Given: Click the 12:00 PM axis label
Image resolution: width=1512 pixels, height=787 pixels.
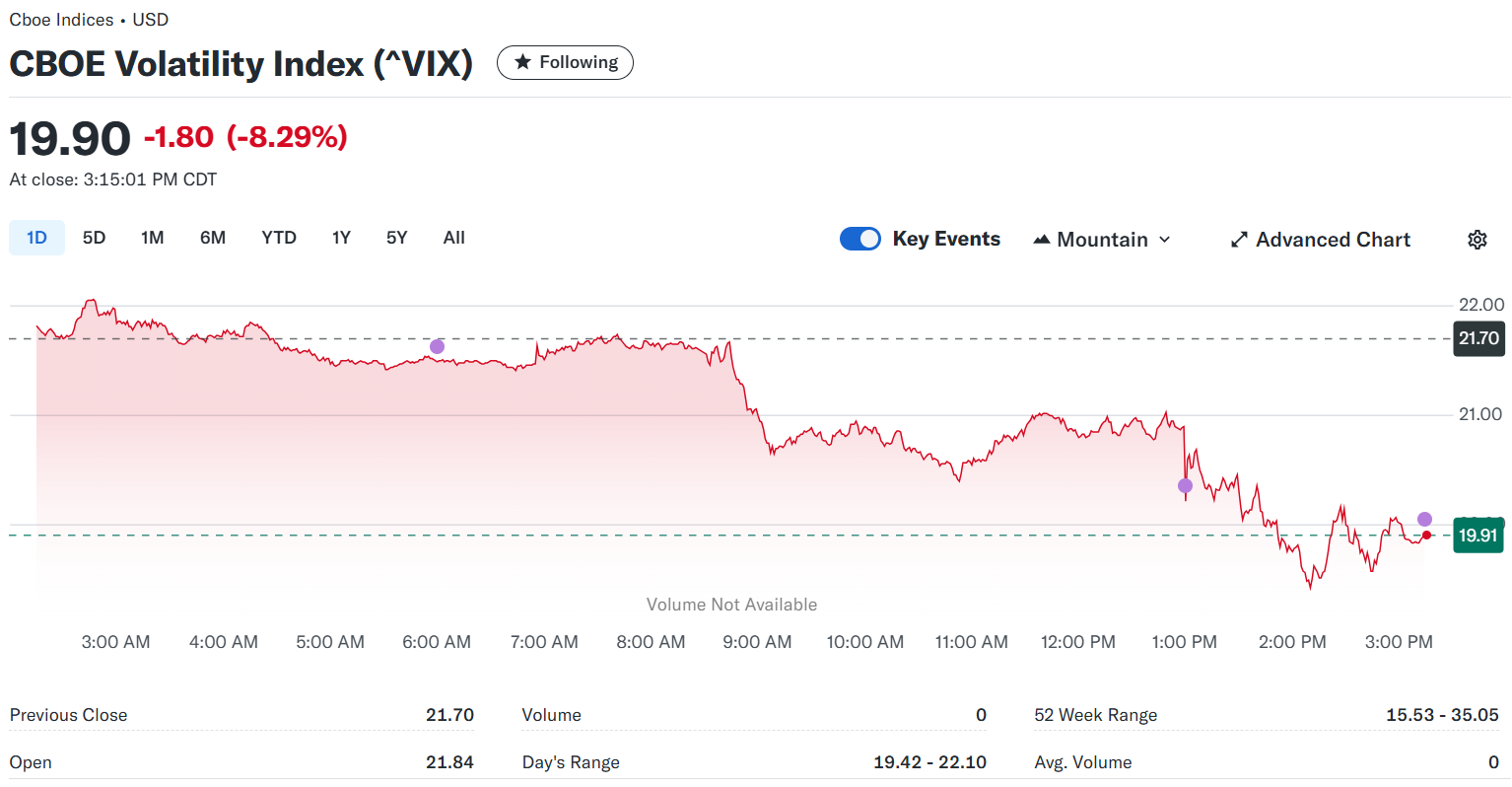Looking at the screenshot, I should tap(1078, 642).
